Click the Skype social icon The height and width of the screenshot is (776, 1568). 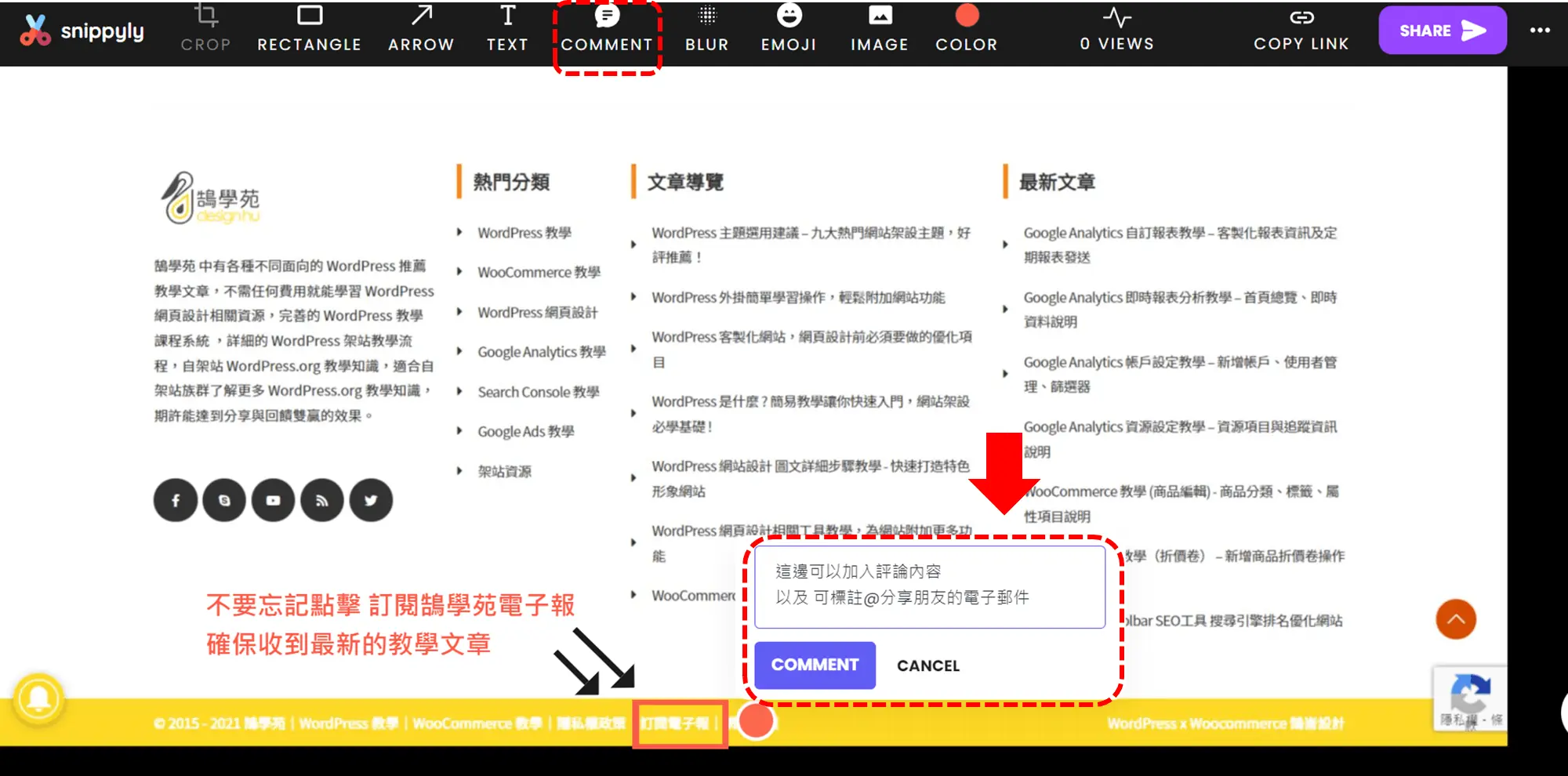click(x=224, y=500)
